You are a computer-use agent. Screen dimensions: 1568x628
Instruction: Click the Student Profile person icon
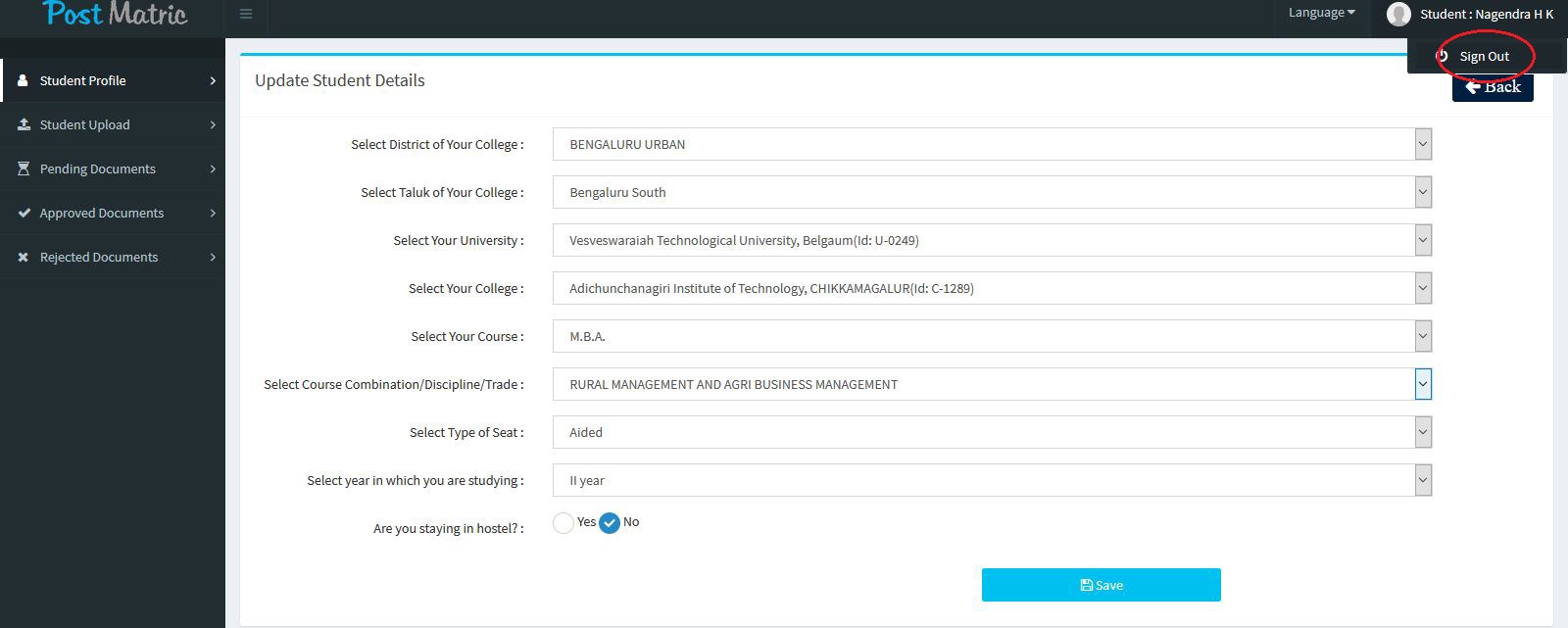(x=23, y=80)
